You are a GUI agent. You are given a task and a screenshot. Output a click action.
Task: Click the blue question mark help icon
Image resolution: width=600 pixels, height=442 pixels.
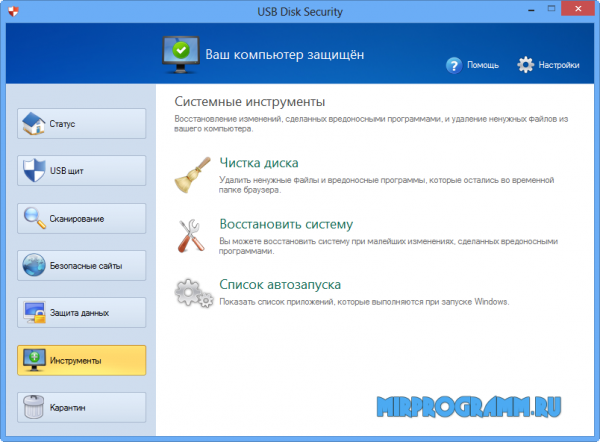tap(454, 65)
